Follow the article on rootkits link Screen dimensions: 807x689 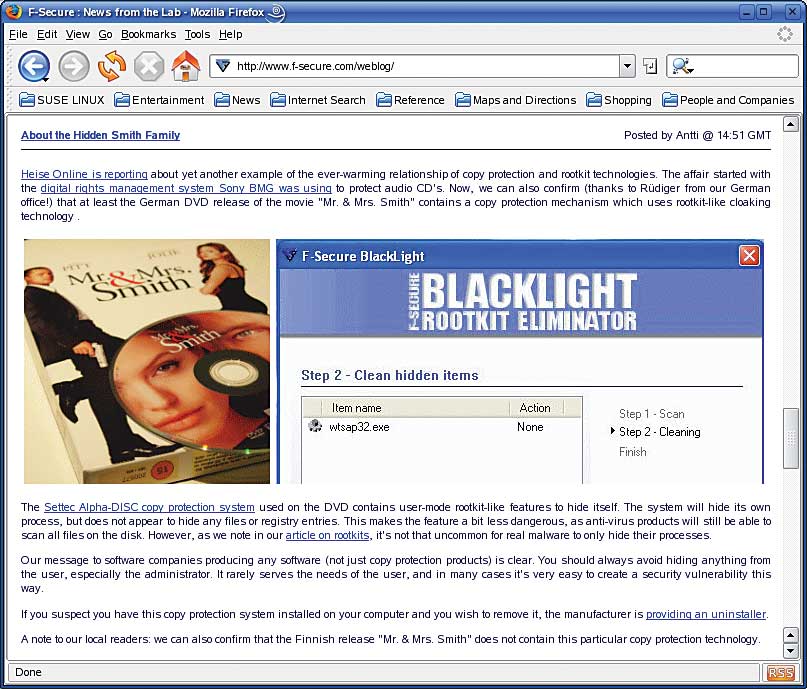(x=327, y=535)
